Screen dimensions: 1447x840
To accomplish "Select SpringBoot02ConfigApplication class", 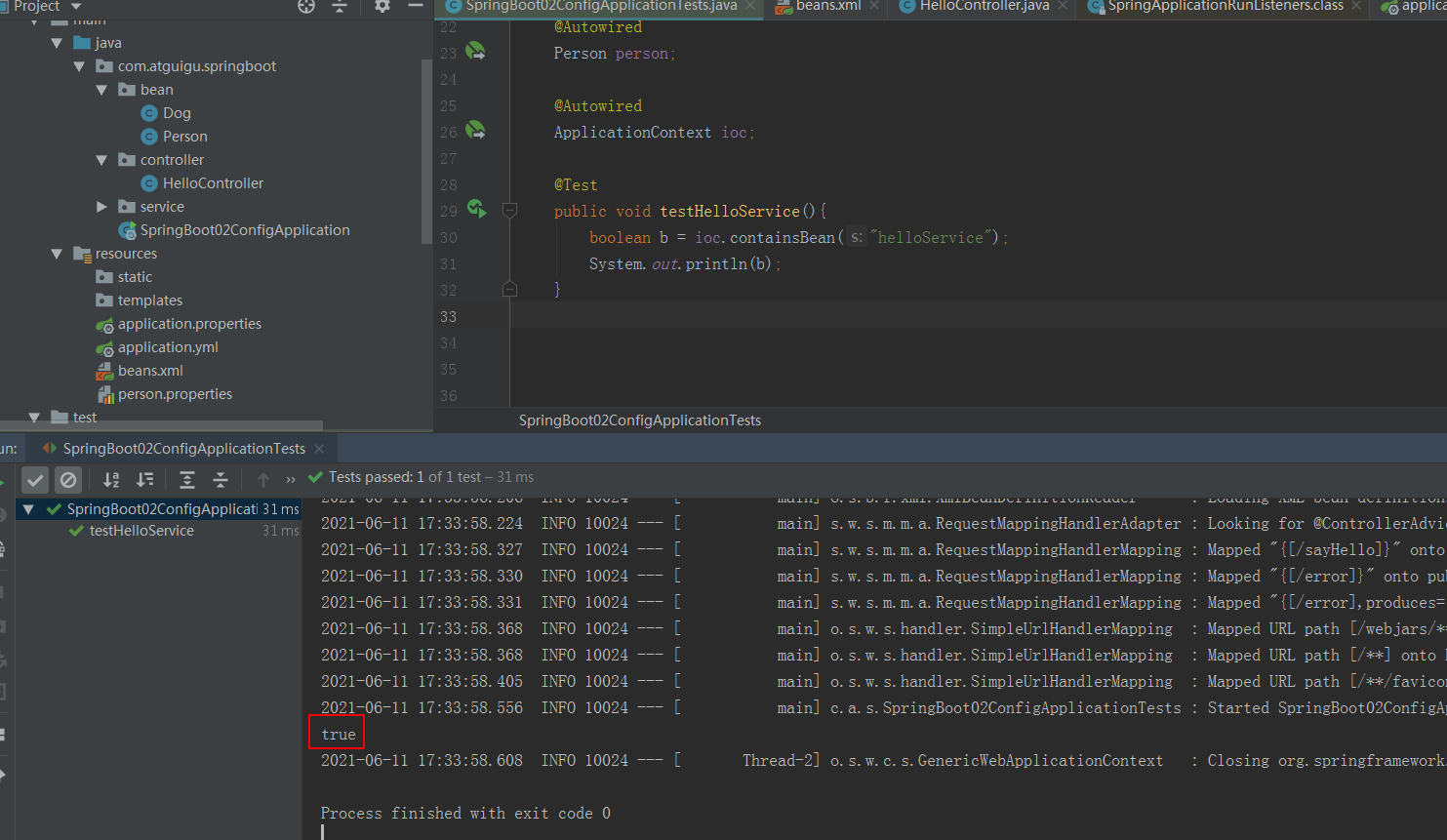I will [x=244, y=230].
